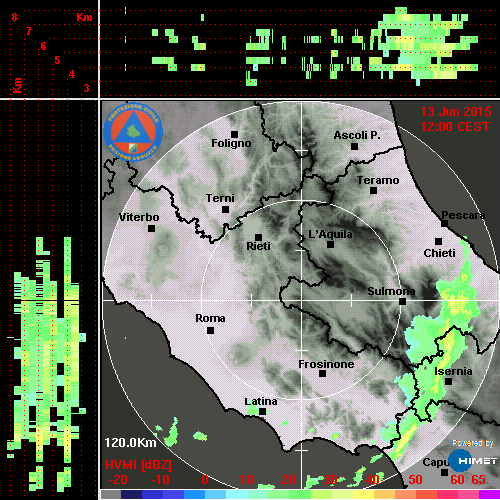Click the radar crosshair center point

[302, 300]
